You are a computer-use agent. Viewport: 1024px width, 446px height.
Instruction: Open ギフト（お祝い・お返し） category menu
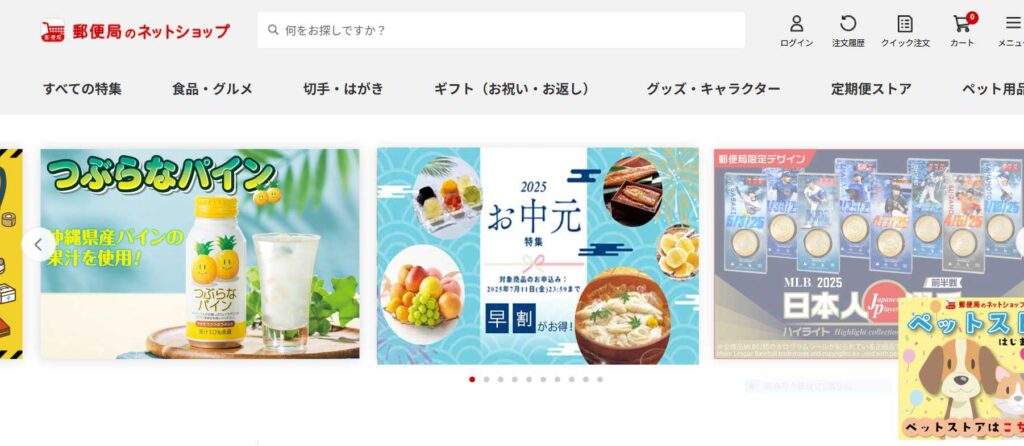pyautogui.click(x=515, y=89)
